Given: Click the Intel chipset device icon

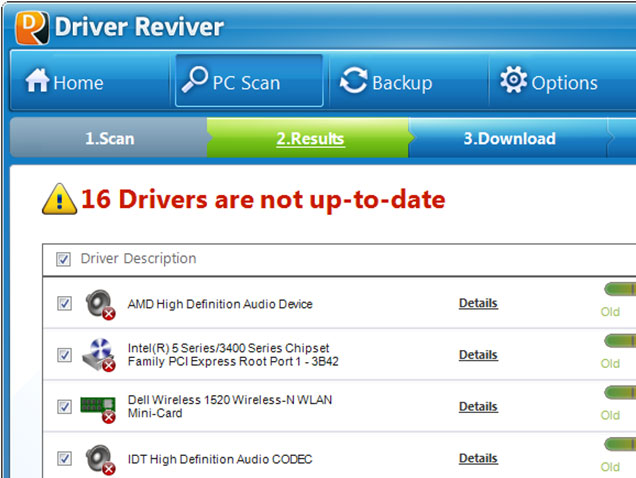Looking at the screenshot, I should tap(99, 355).
